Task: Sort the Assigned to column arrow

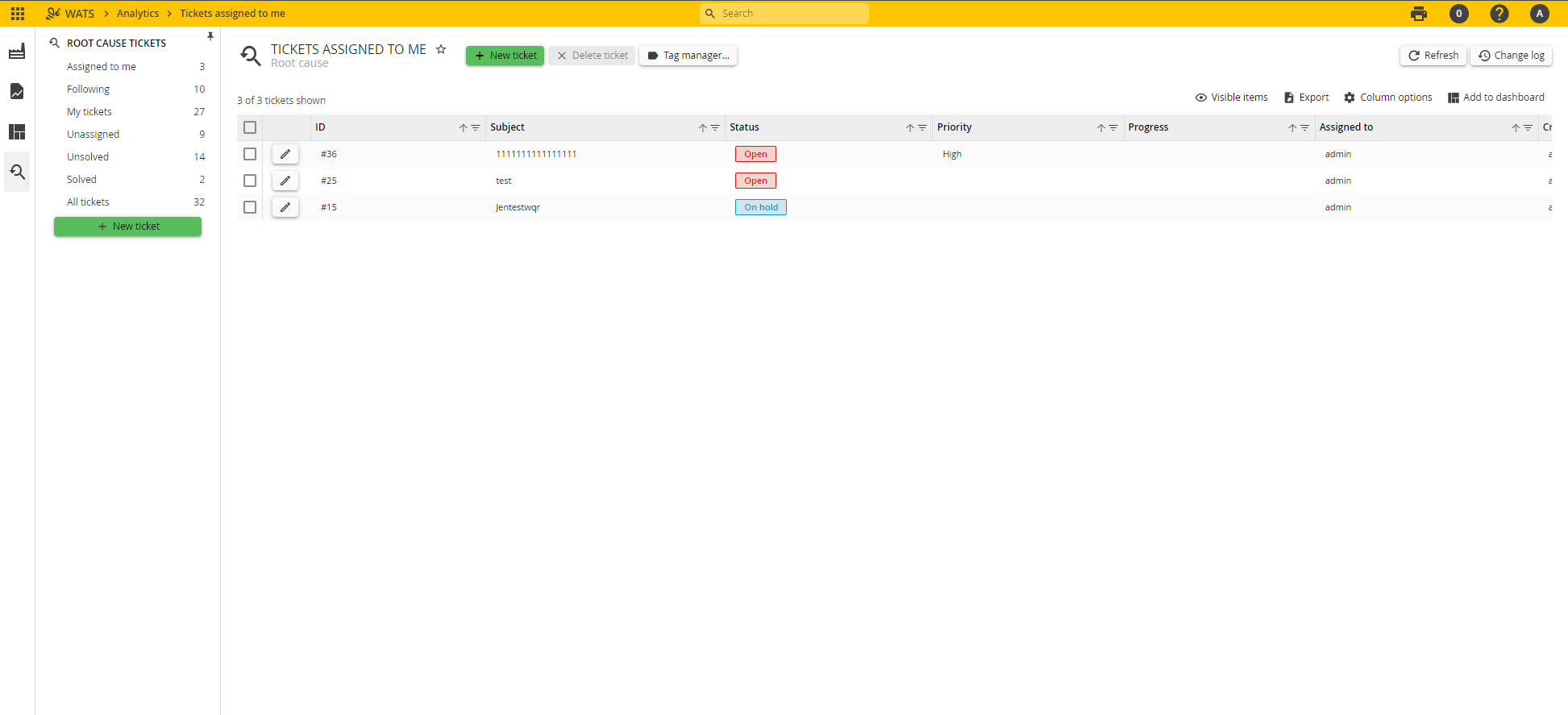Action: (1516, 127)
